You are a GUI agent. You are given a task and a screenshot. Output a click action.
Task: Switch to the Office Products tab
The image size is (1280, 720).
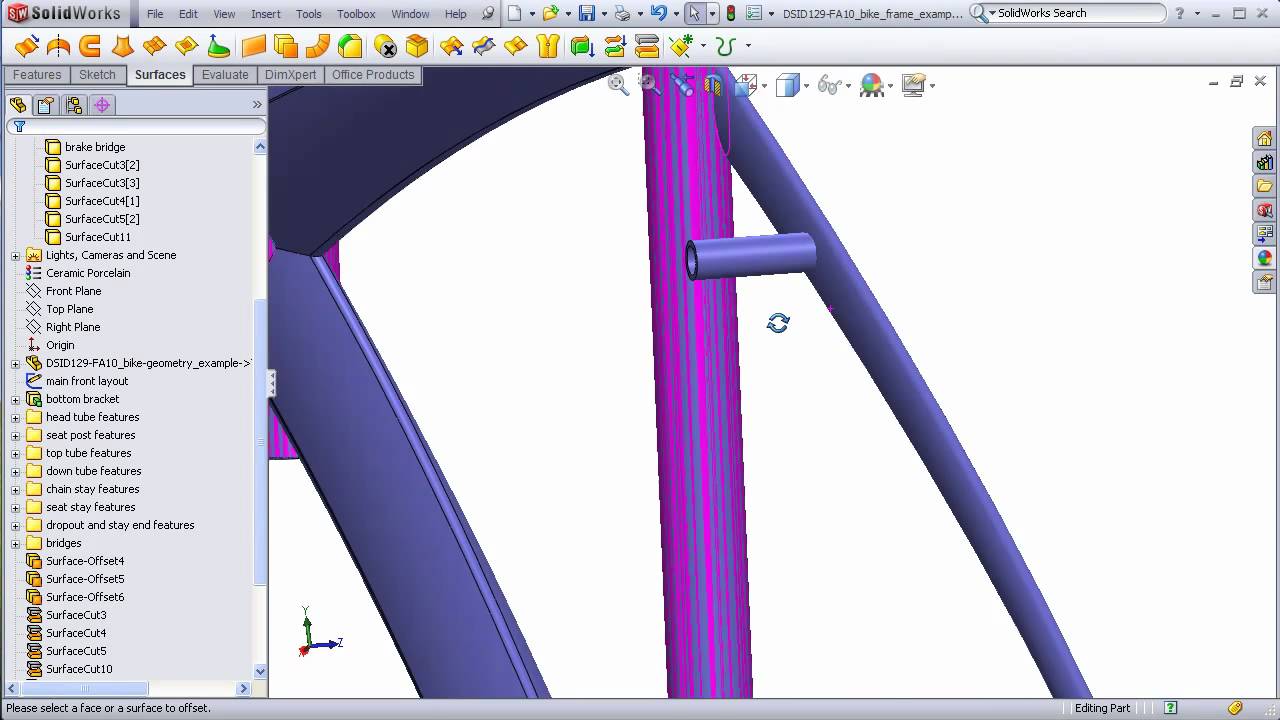click(x=373, y=75)
